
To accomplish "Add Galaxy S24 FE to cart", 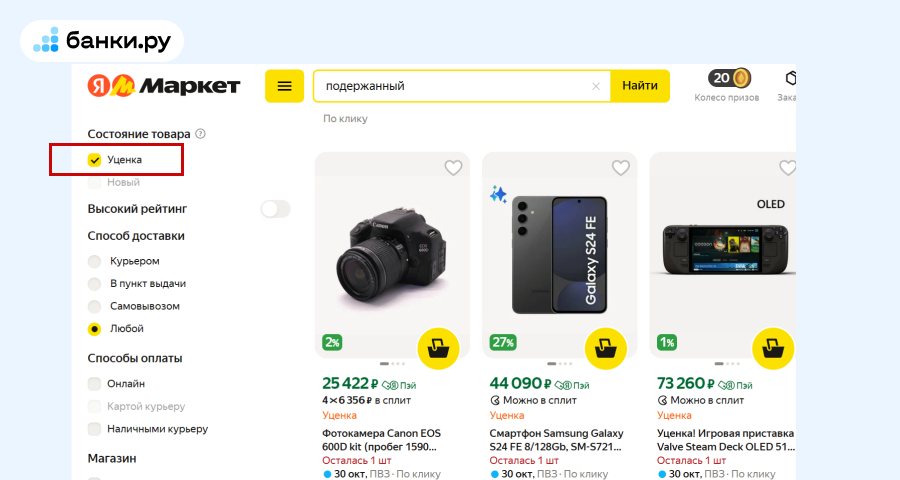I will coord(605,348).
